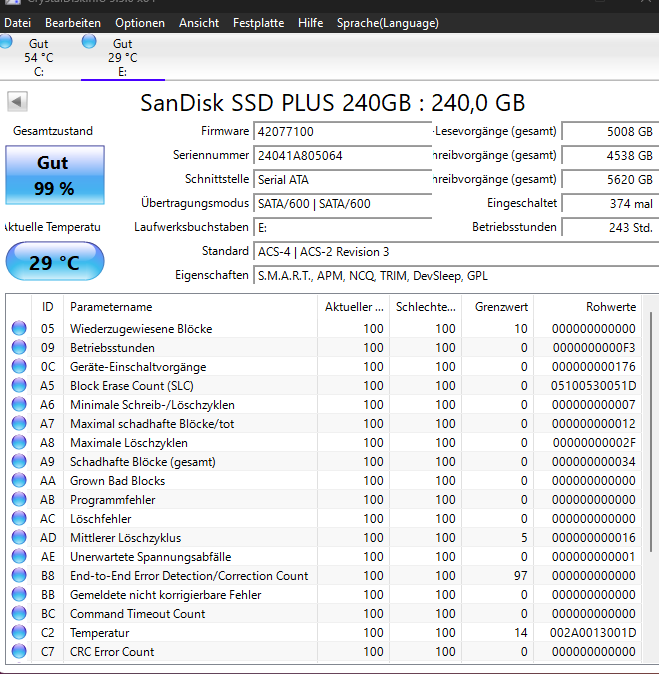659x674 pixels.
Task: Click status orb for Programmfehler row
Action: [19, 499]
